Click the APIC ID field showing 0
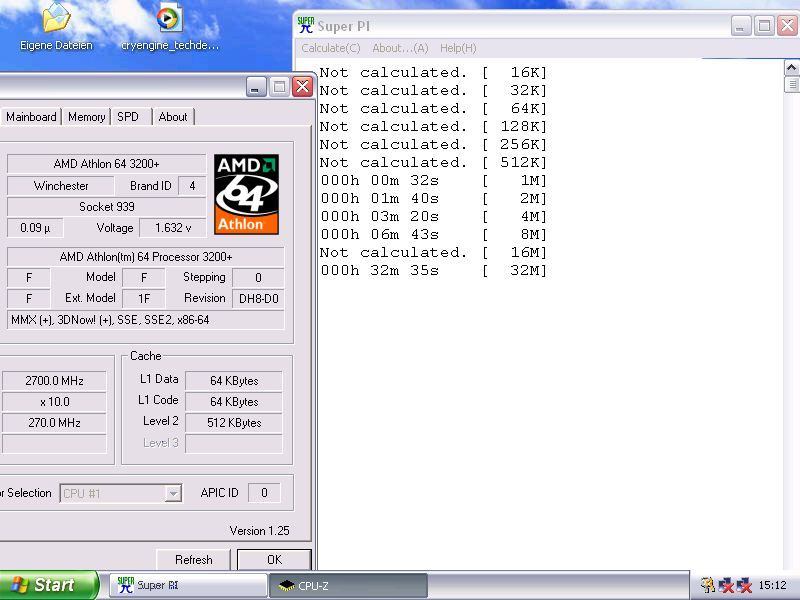This screenshot has height=600, width=800. pos(264,492)
